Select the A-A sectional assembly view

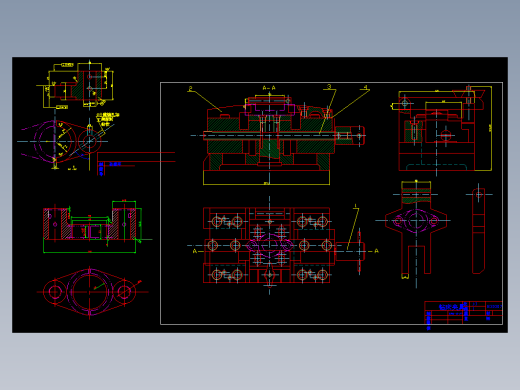tap(278, 138)
